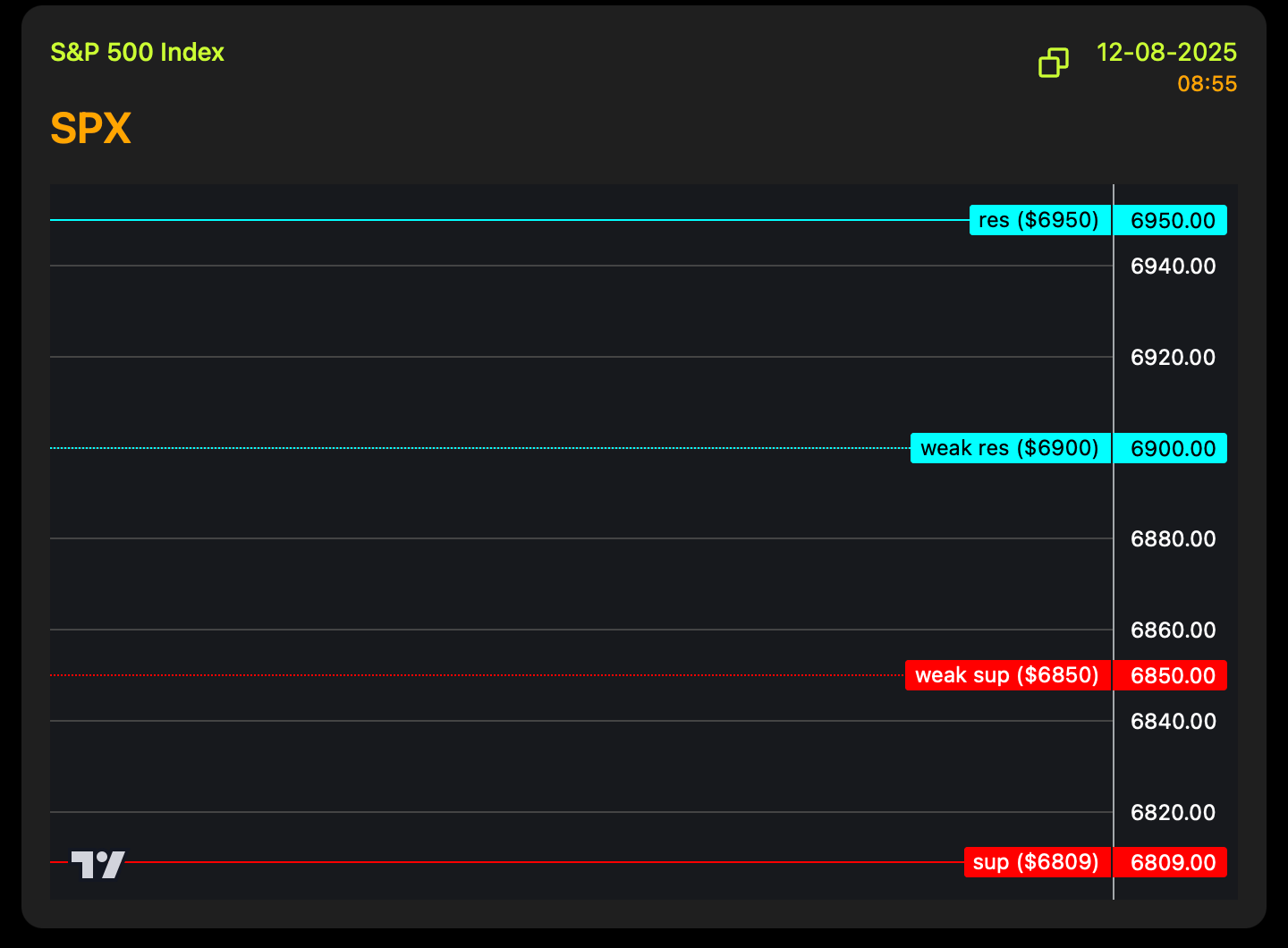Select the weak sup ($6850) label

coord(1007,675)
